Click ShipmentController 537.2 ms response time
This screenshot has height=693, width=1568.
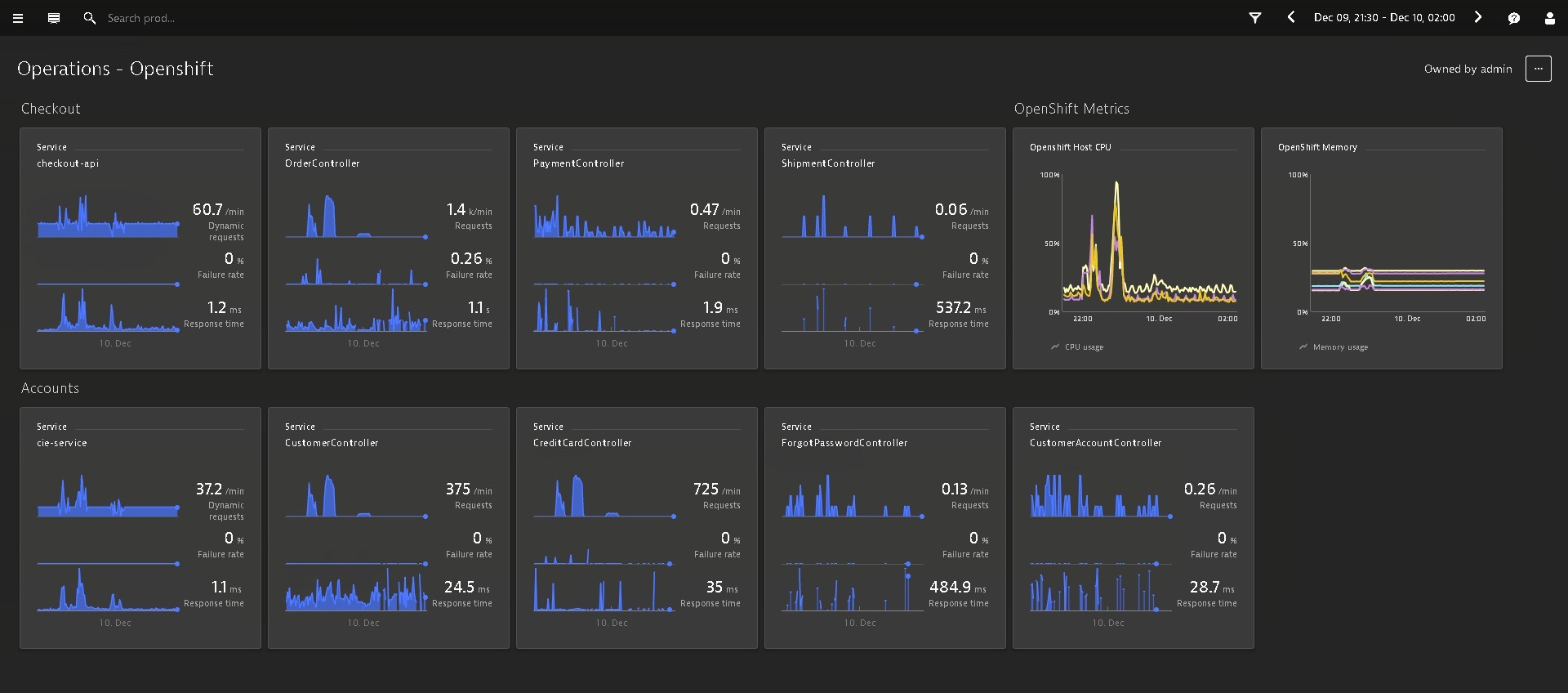[x=953, y=308]
